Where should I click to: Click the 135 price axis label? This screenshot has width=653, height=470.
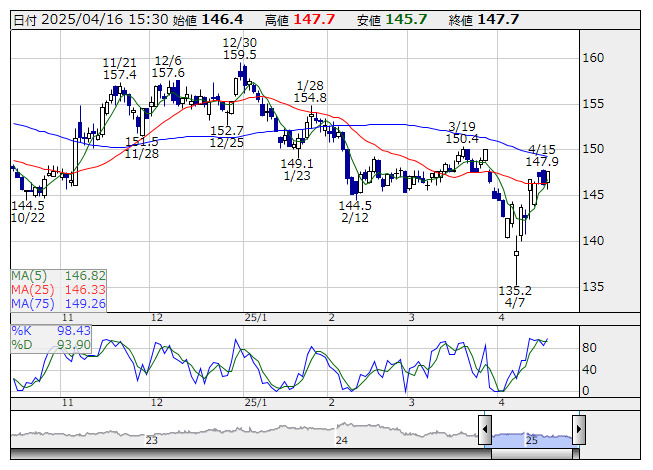593,287
